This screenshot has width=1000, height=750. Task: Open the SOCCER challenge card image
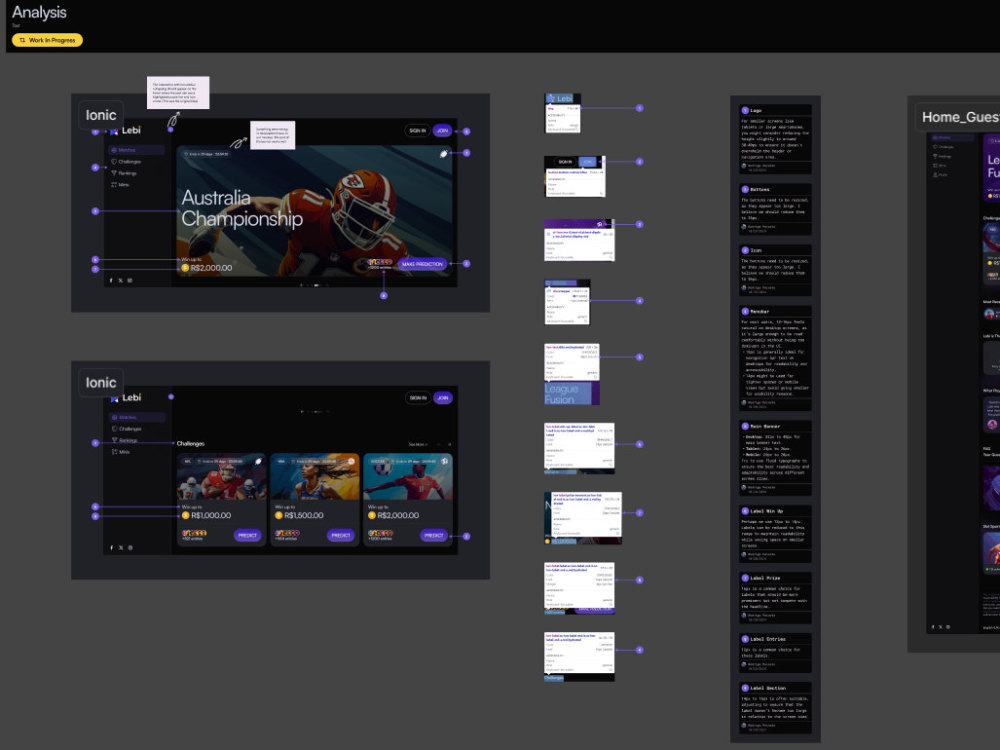point(408,477)
